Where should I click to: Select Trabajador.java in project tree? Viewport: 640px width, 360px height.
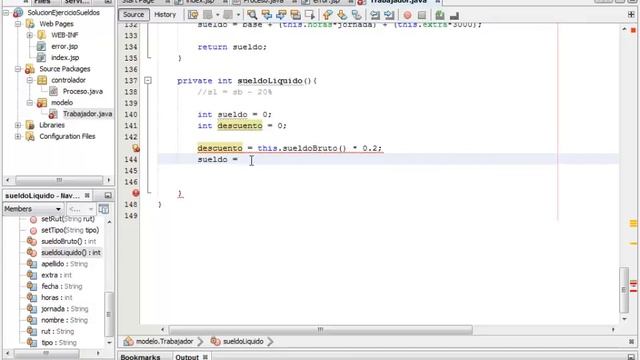[87, 114]
